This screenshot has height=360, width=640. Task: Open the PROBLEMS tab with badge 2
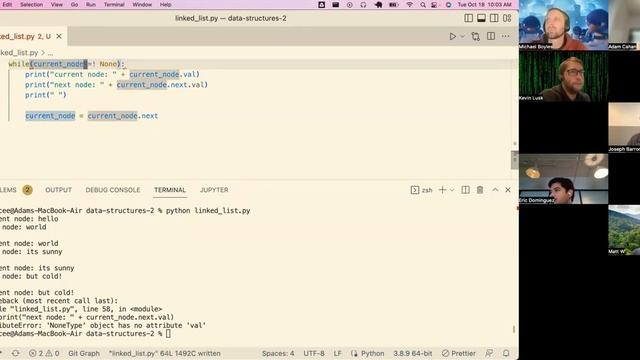click(16, 190)
